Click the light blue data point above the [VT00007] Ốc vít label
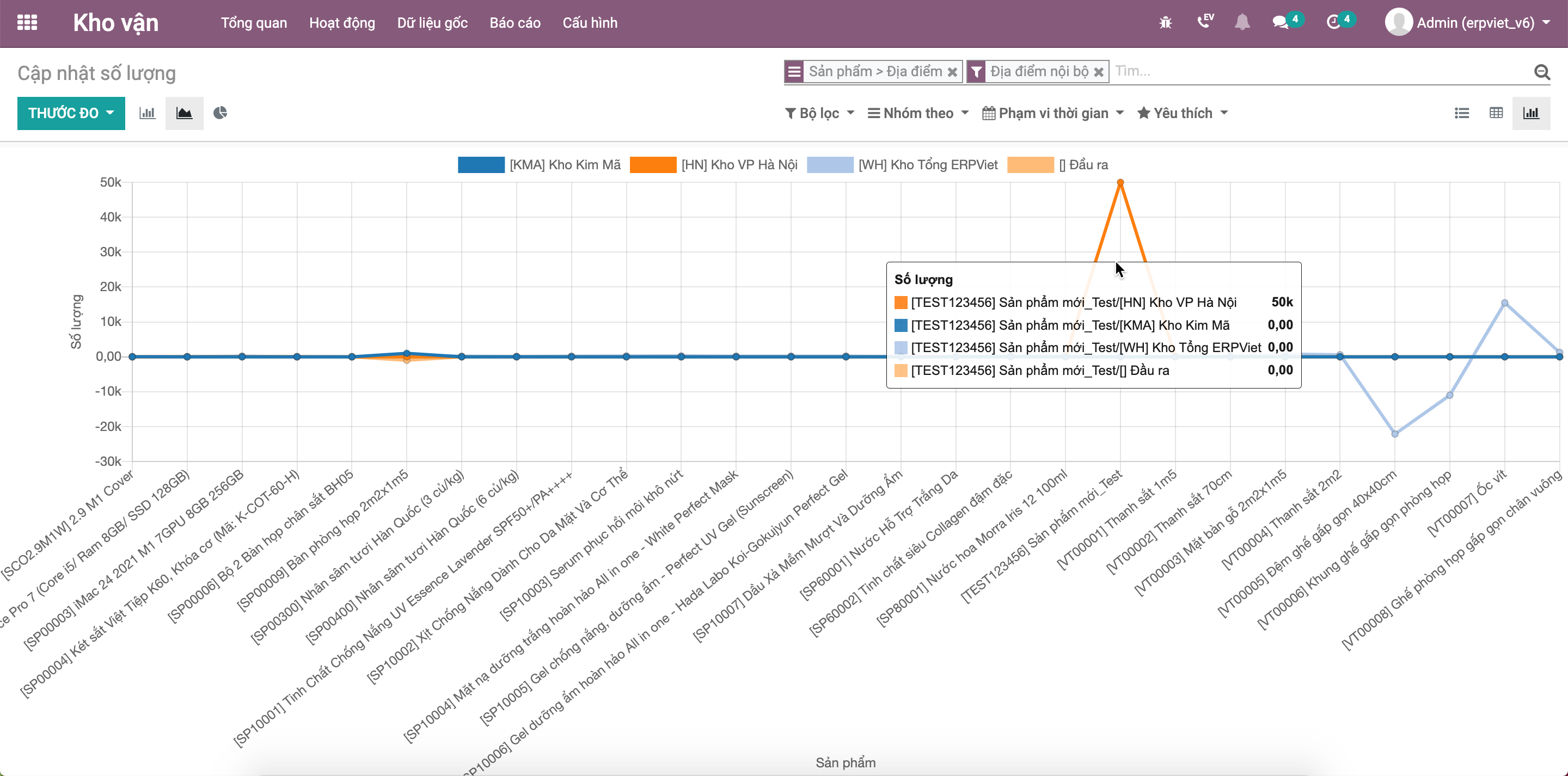Screen dimensions: 1568x776 [1504, 303]
